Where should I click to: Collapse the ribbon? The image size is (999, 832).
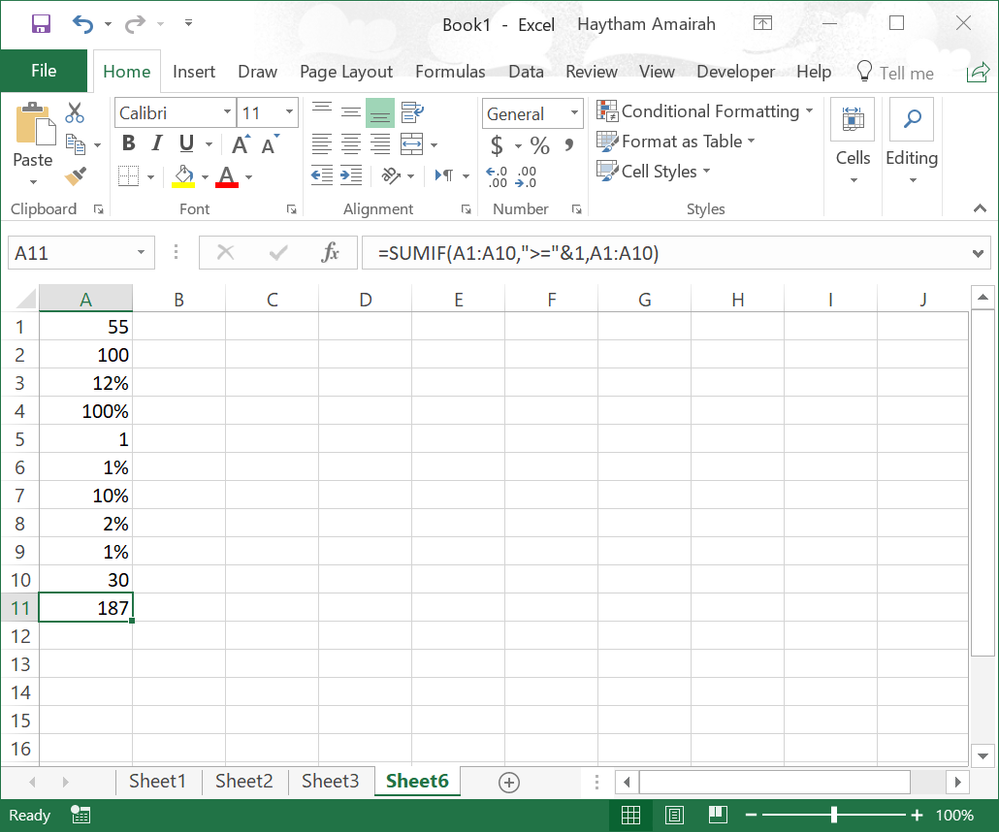coord(980,208)
